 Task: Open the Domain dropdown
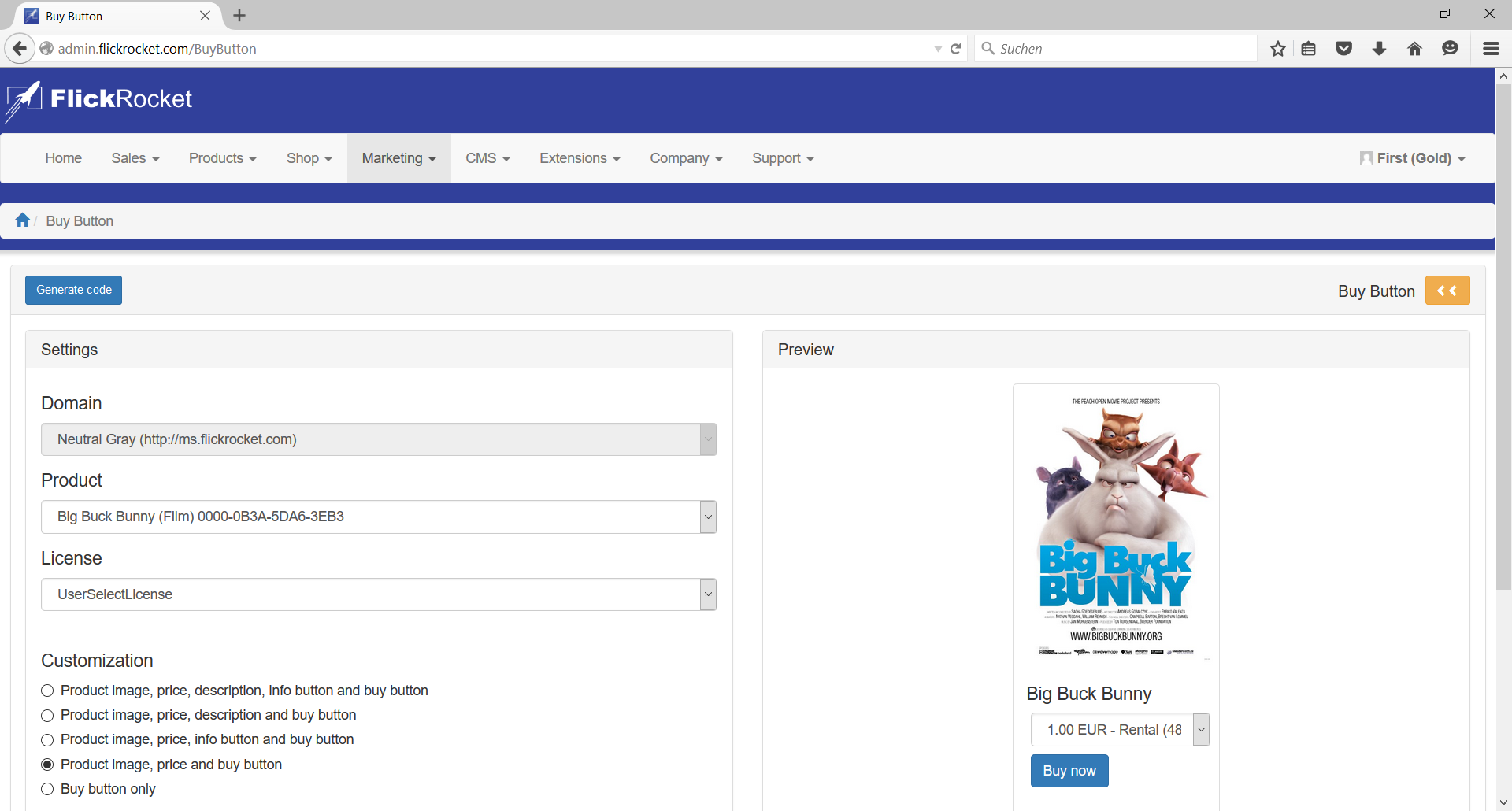point(379,439)
